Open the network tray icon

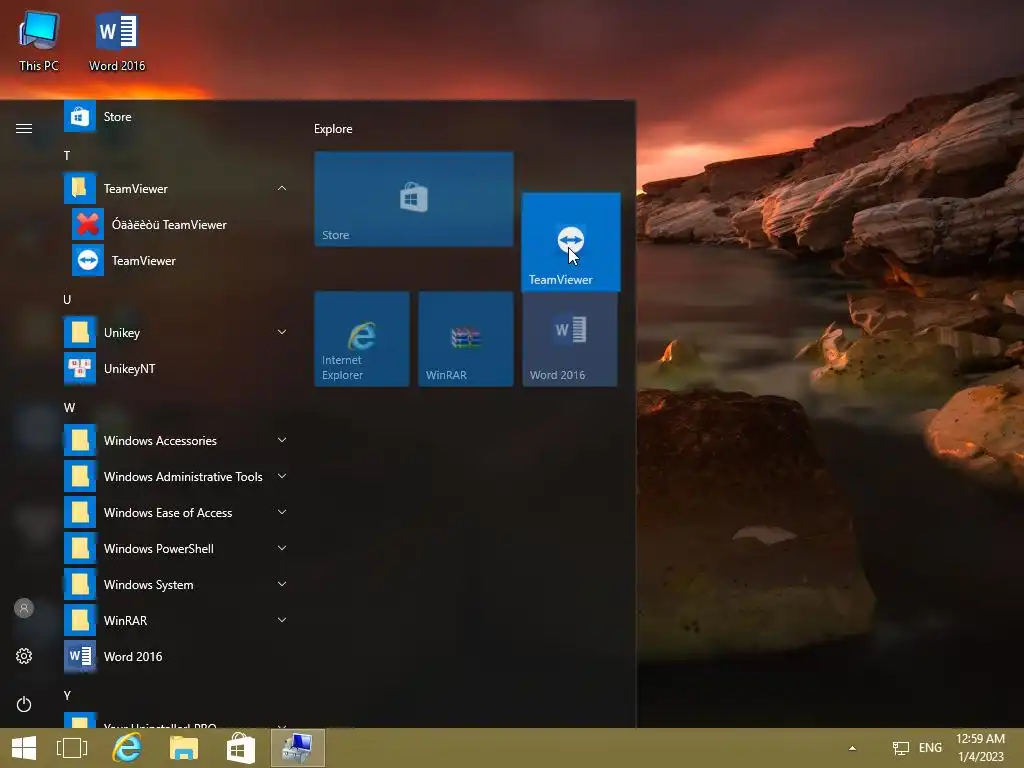coord(901,748)
